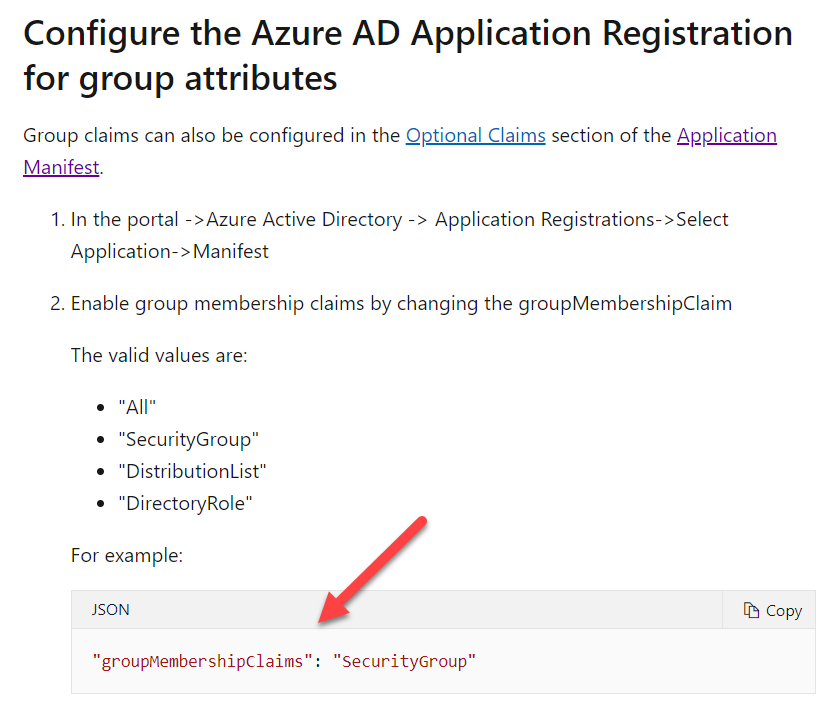Viewport: 829px width, 701px height.
Task: Click the page heading about Application Registration
Action: [408, 56]
